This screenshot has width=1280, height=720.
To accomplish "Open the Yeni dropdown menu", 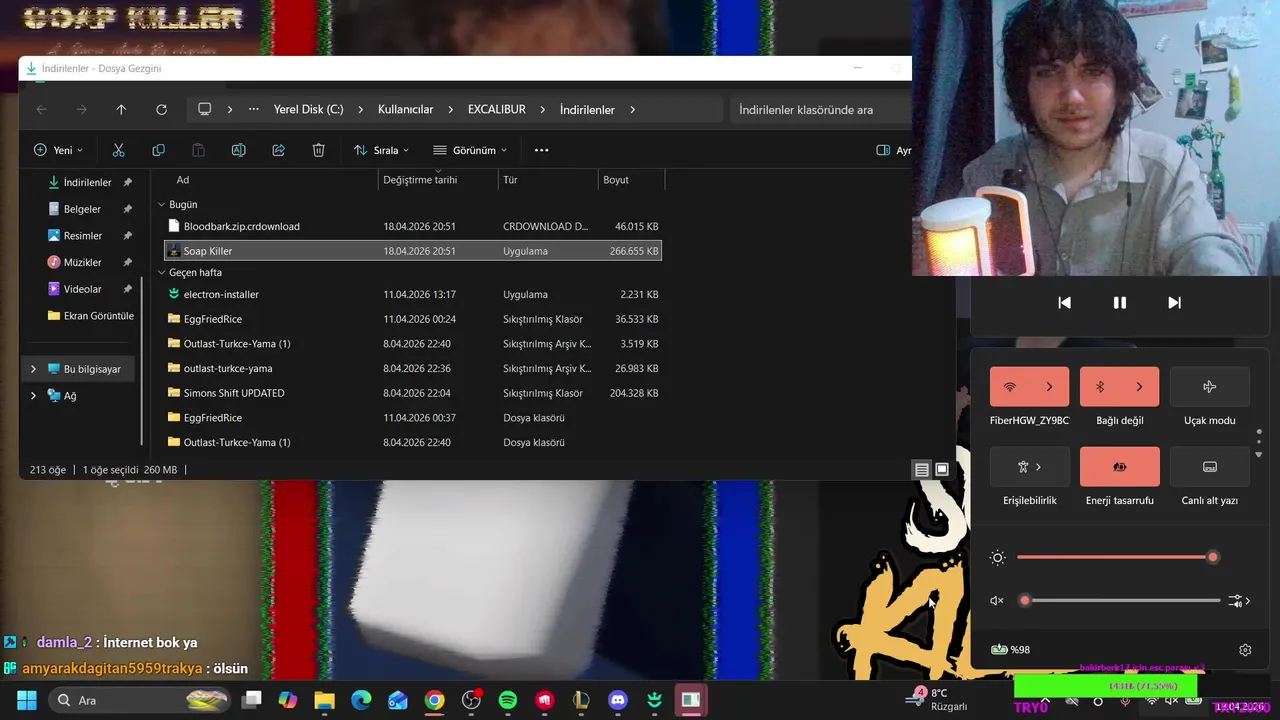I will (58, 150).
